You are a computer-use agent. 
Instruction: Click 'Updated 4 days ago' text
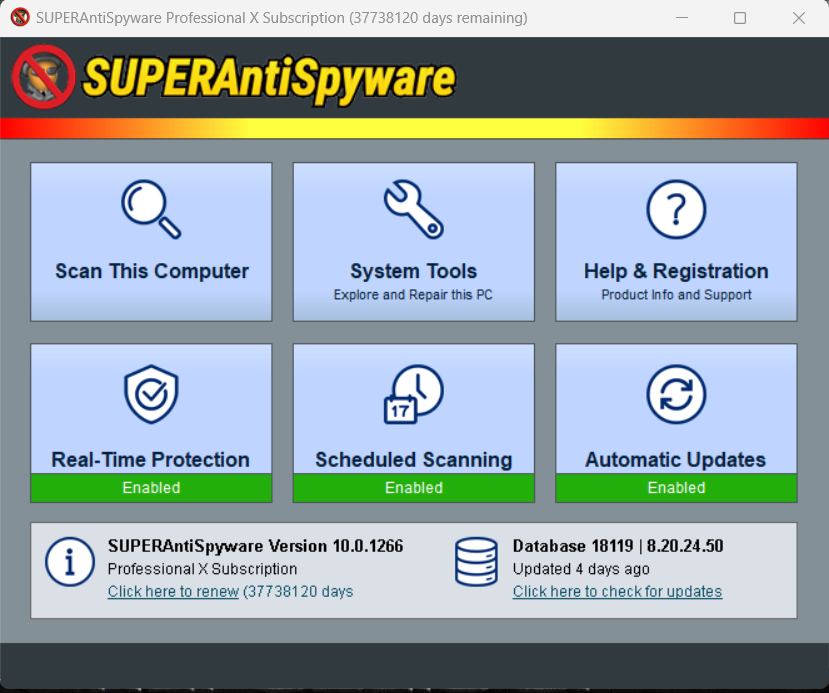click(581, 569)
